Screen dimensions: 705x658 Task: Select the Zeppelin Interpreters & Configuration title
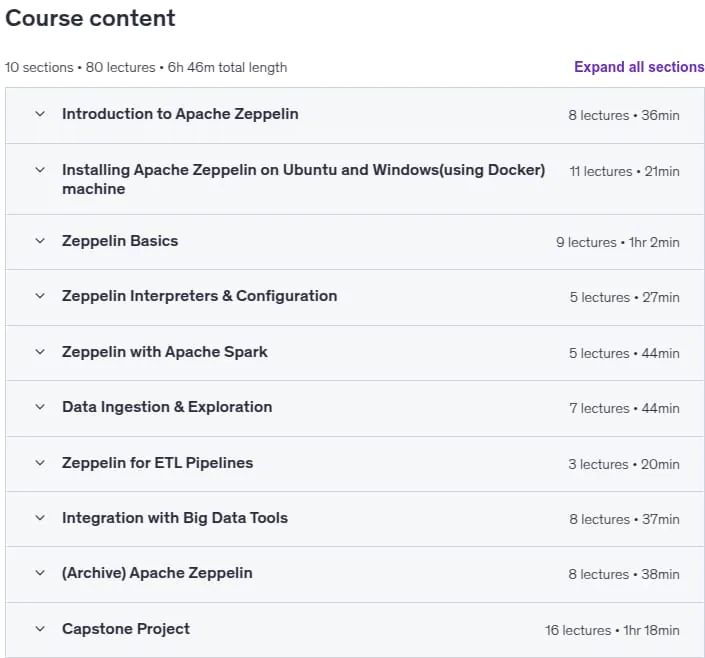coord(200,296)
